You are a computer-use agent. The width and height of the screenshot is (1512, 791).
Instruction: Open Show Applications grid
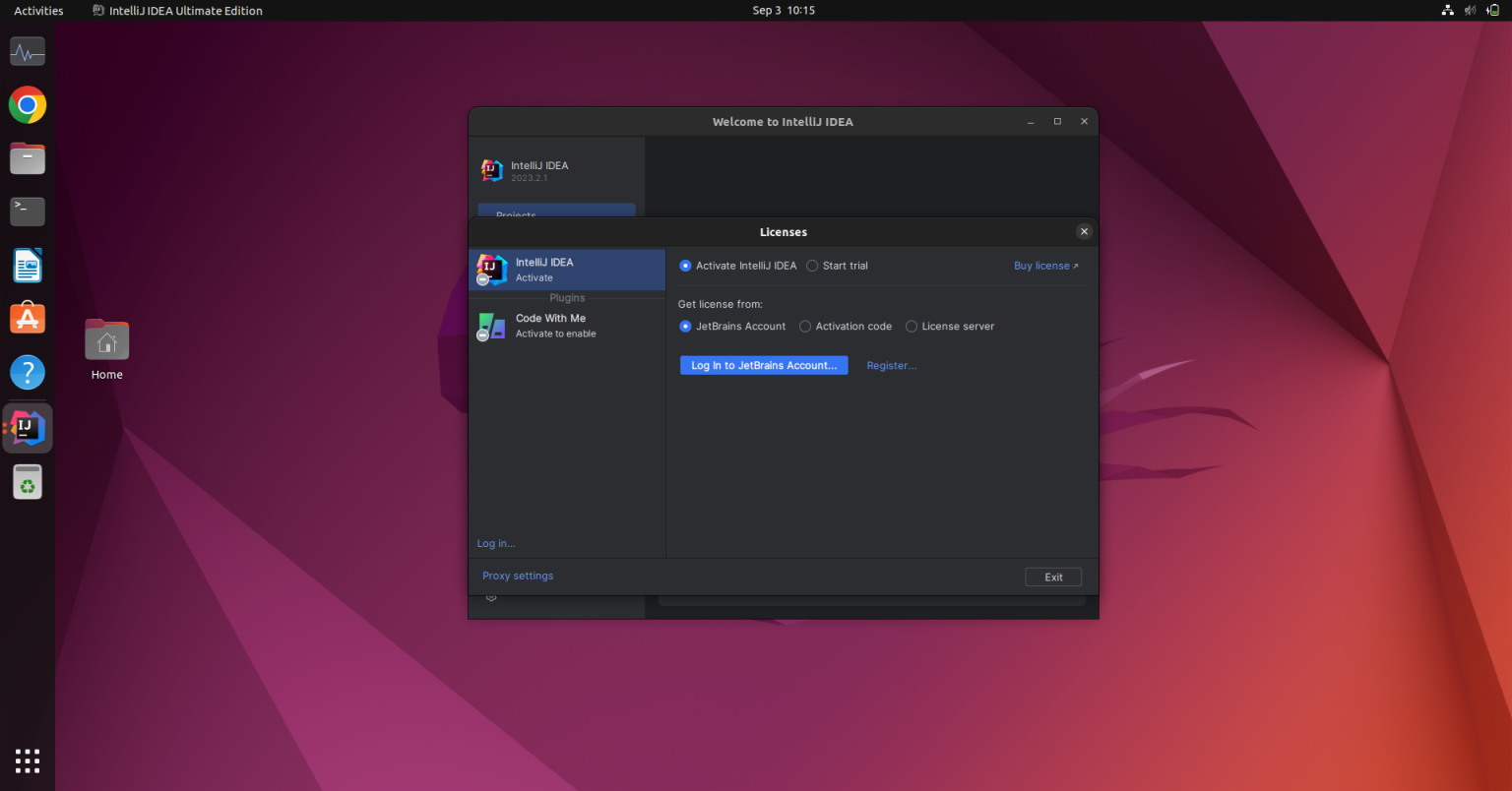point(27,761)
